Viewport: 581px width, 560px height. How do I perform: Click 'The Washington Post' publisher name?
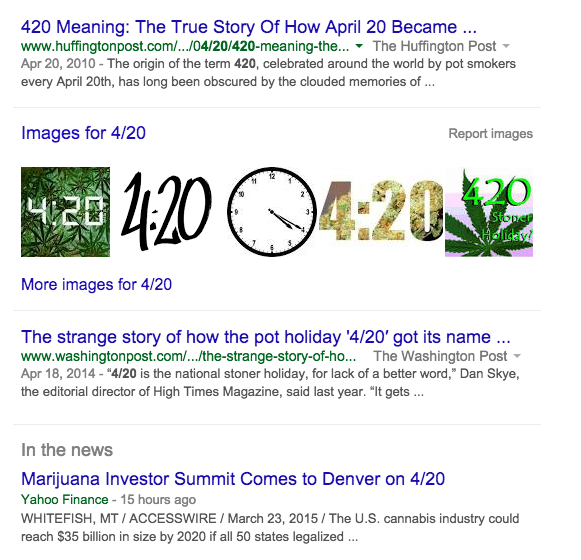(x=440, y=356)
